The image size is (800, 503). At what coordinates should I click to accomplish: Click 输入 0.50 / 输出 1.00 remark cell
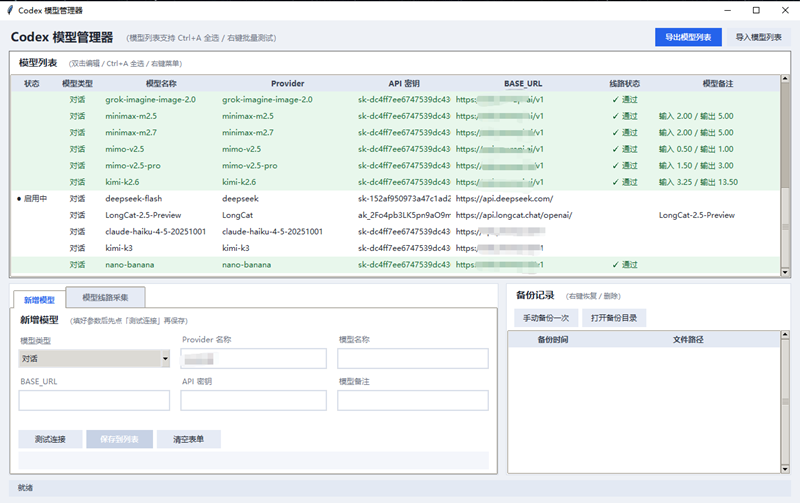coord(696,149)
